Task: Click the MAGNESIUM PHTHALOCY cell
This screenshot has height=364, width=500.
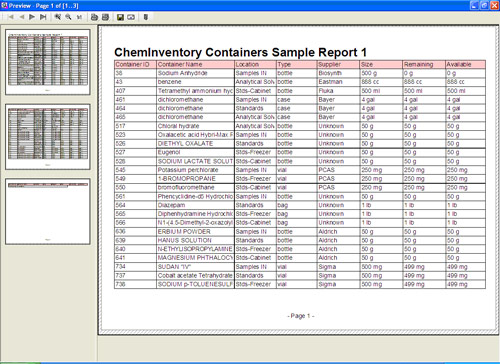Action: point(195,258)
